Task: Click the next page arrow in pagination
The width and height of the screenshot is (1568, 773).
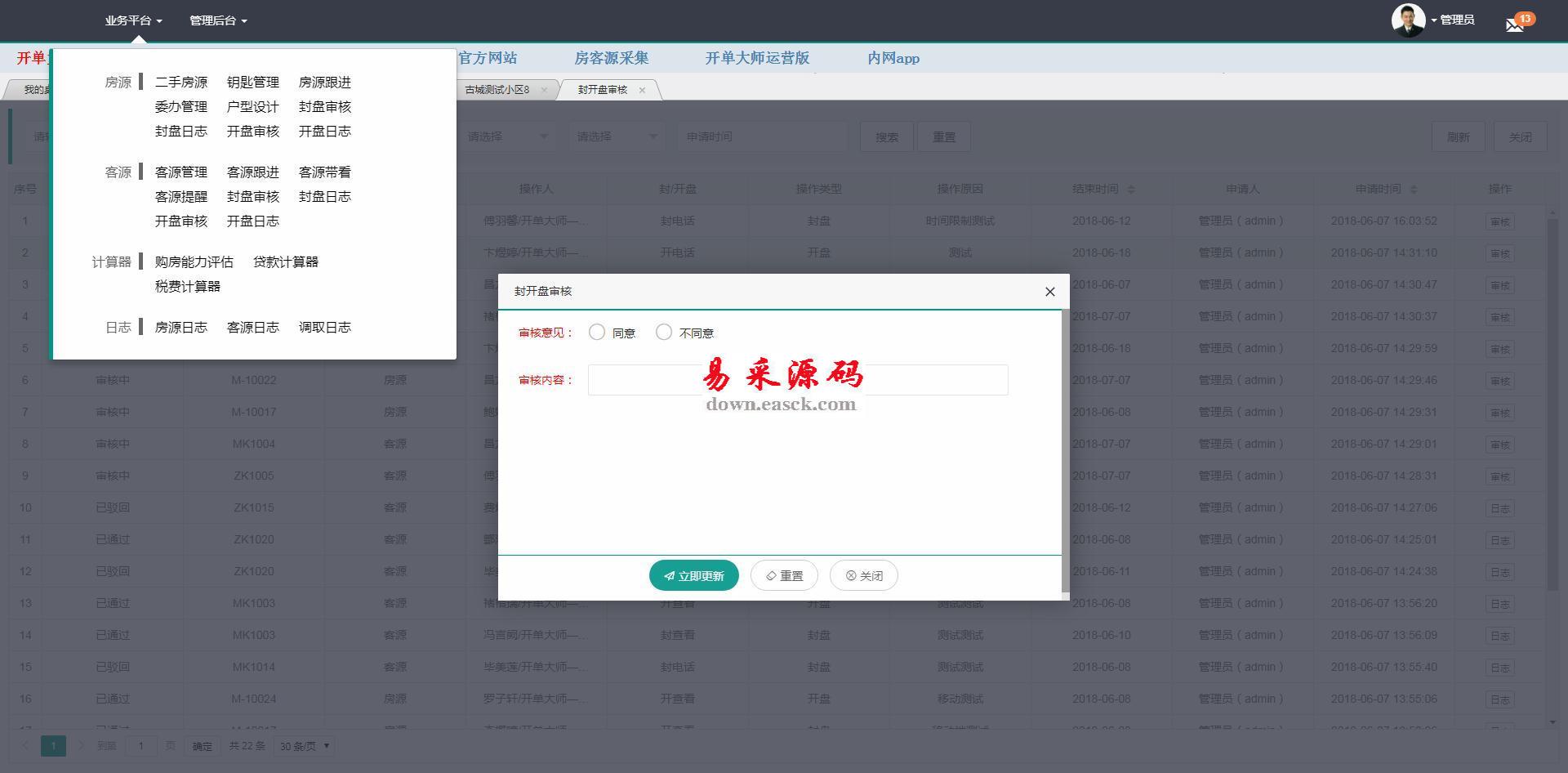Action: [81, 745]
